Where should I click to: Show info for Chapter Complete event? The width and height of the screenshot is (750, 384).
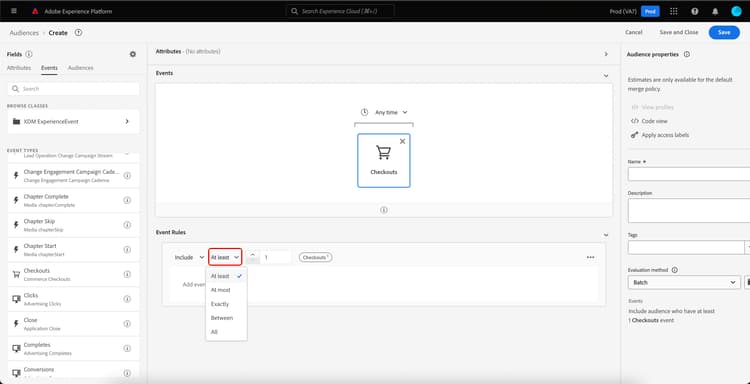(127, 200)
